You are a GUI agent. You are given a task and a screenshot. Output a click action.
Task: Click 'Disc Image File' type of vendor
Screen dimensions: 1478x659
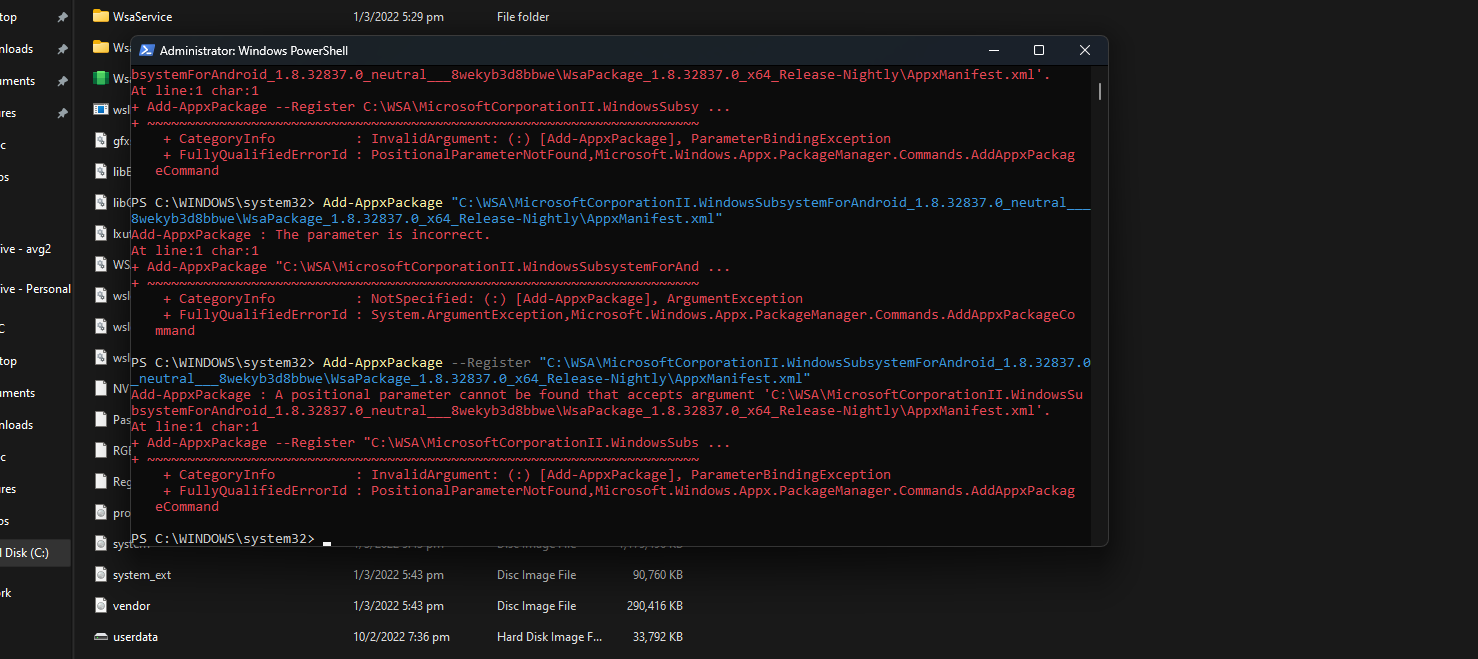pos(537,606)
